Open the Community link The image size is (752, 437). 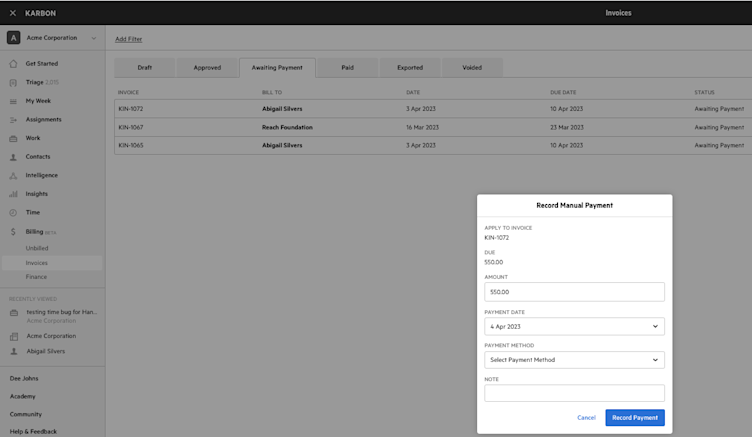pos(26,414)
